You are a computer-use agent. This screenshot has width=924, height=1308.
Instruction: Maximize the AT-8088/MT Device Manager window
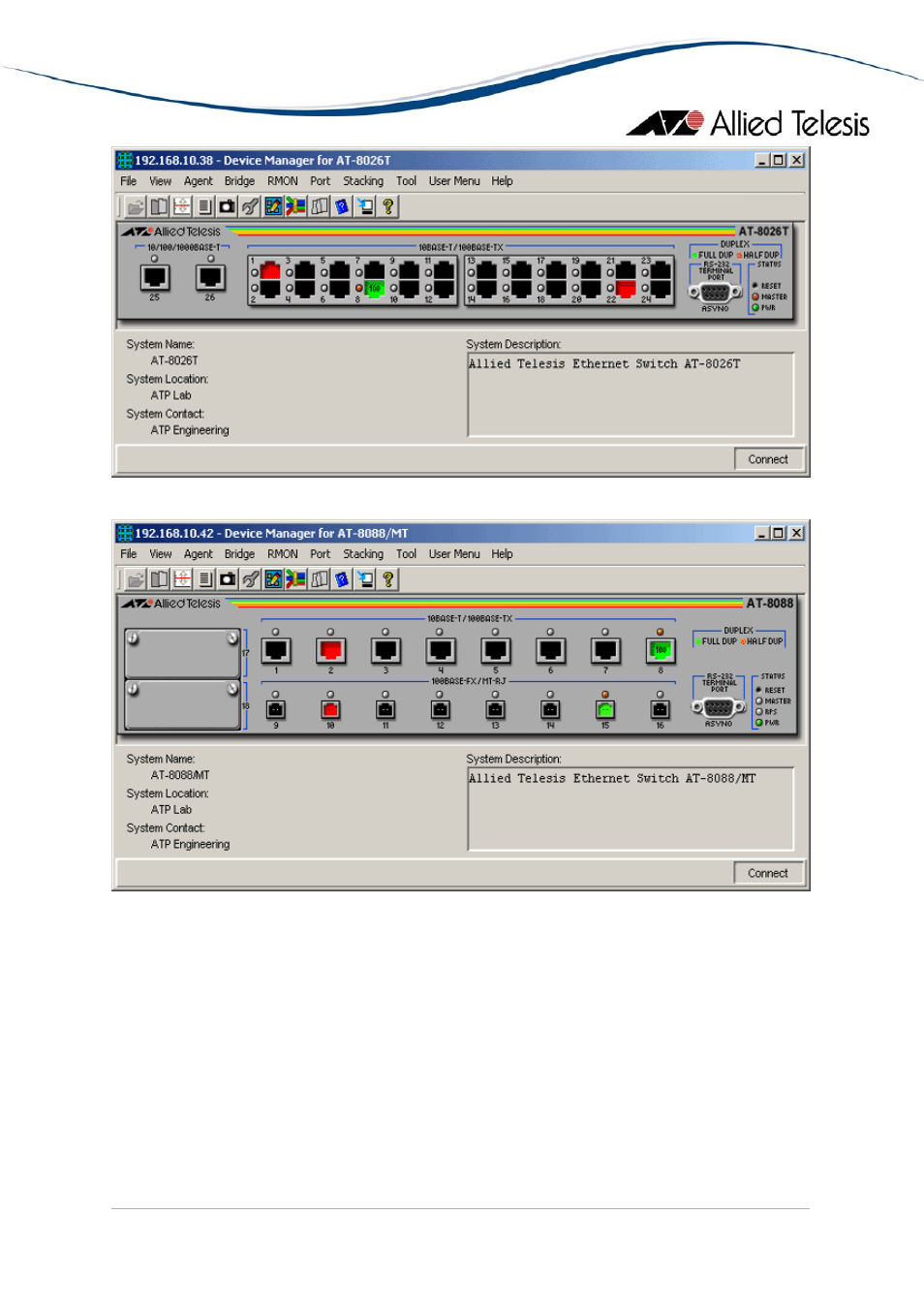pos(779,533)
